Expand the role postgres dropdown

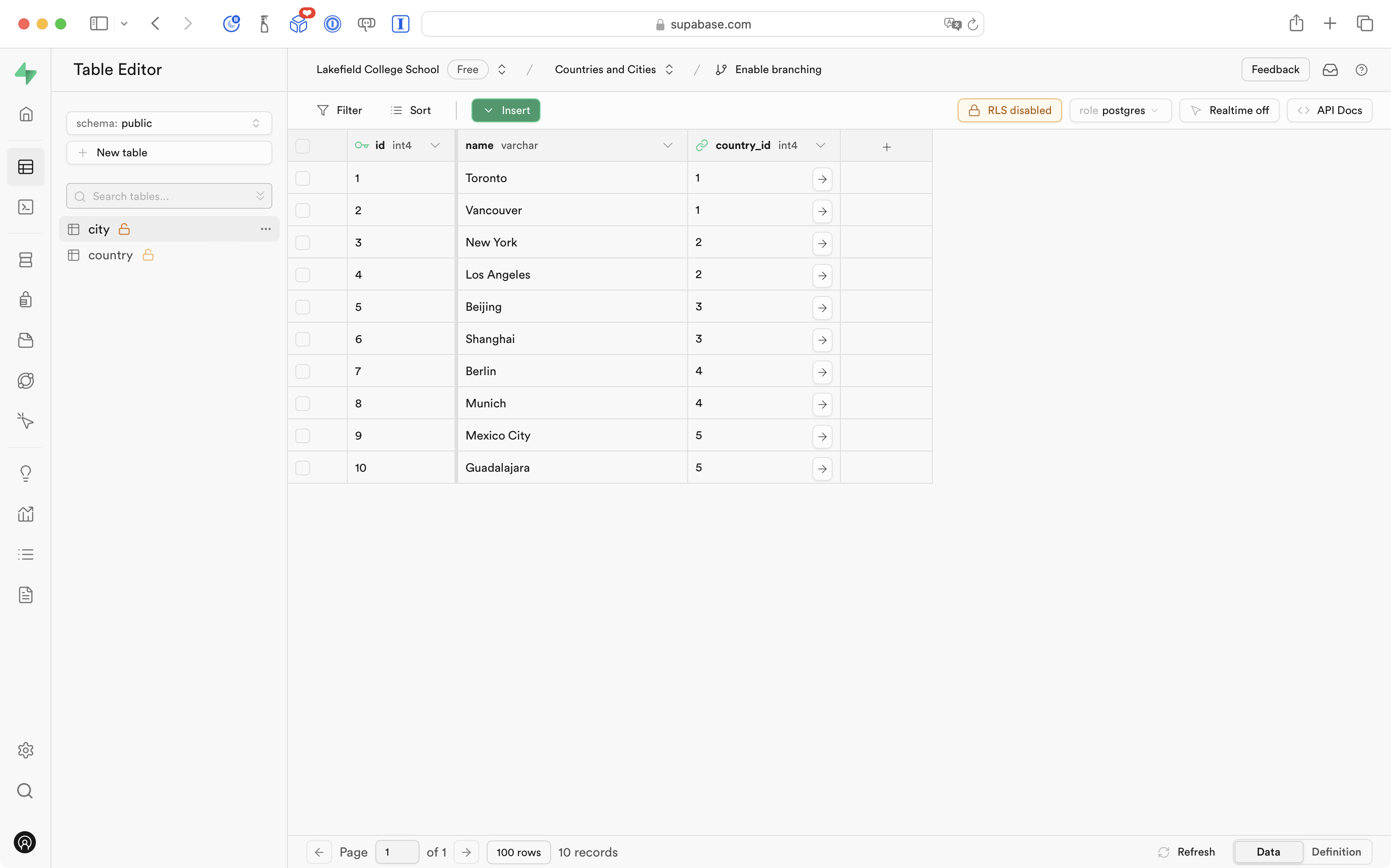click(1119, 110)
